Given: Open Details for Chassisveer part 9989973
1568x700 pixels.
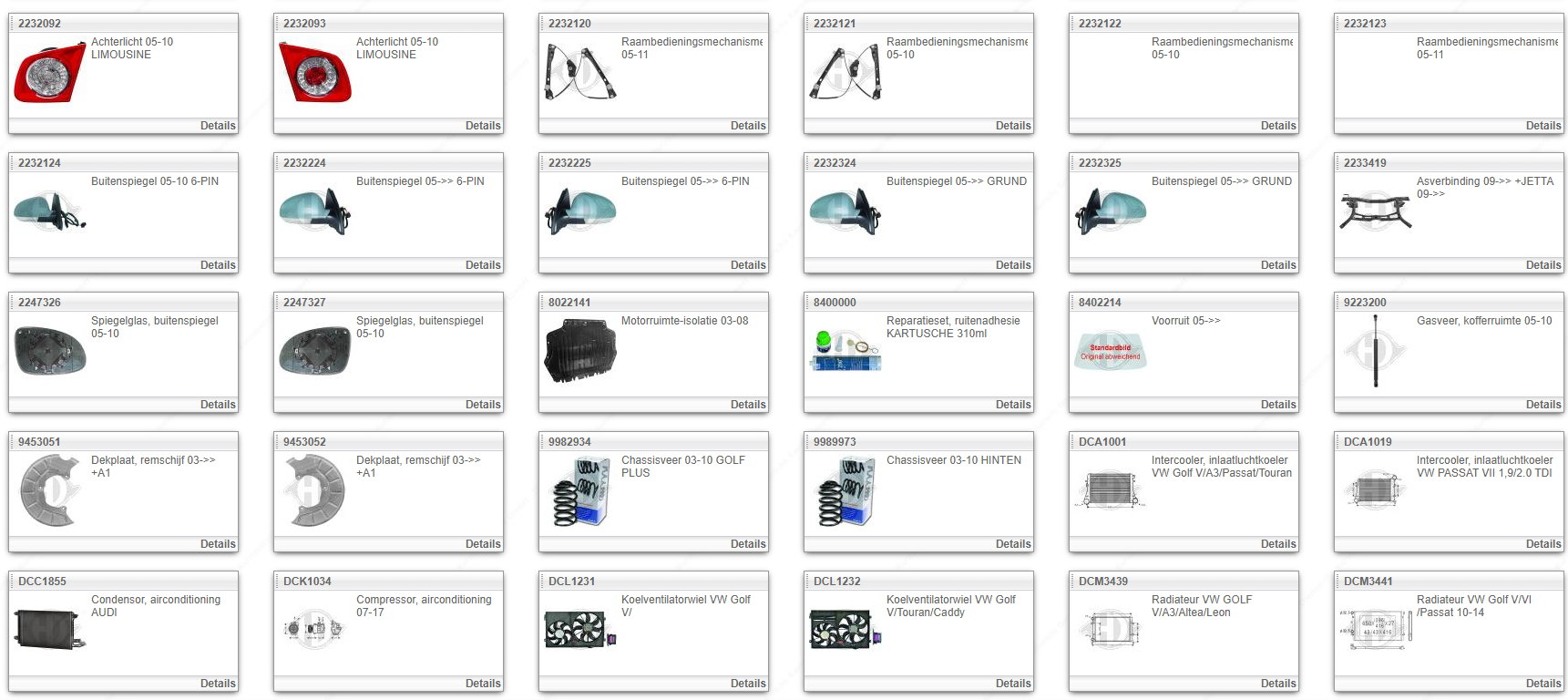Looking at the screenshot, I should pos(1012,544).
